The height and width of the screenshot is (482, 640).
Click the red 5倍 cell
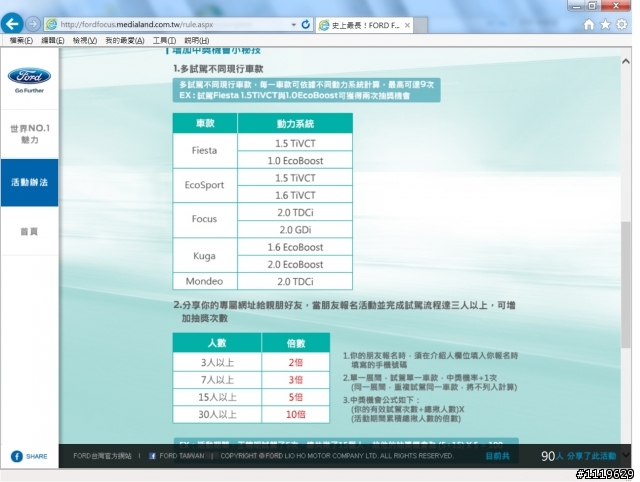click(296, 397)
